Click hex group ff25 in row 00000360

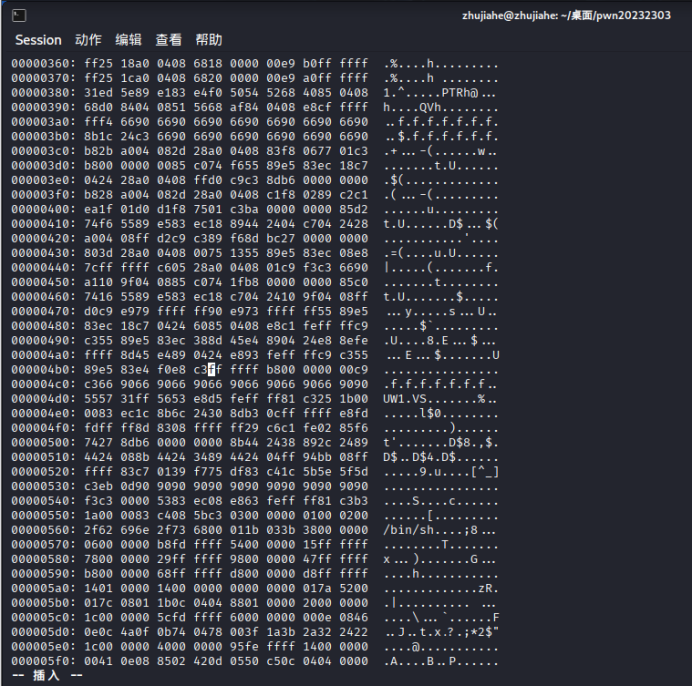[x=99, y=64]
